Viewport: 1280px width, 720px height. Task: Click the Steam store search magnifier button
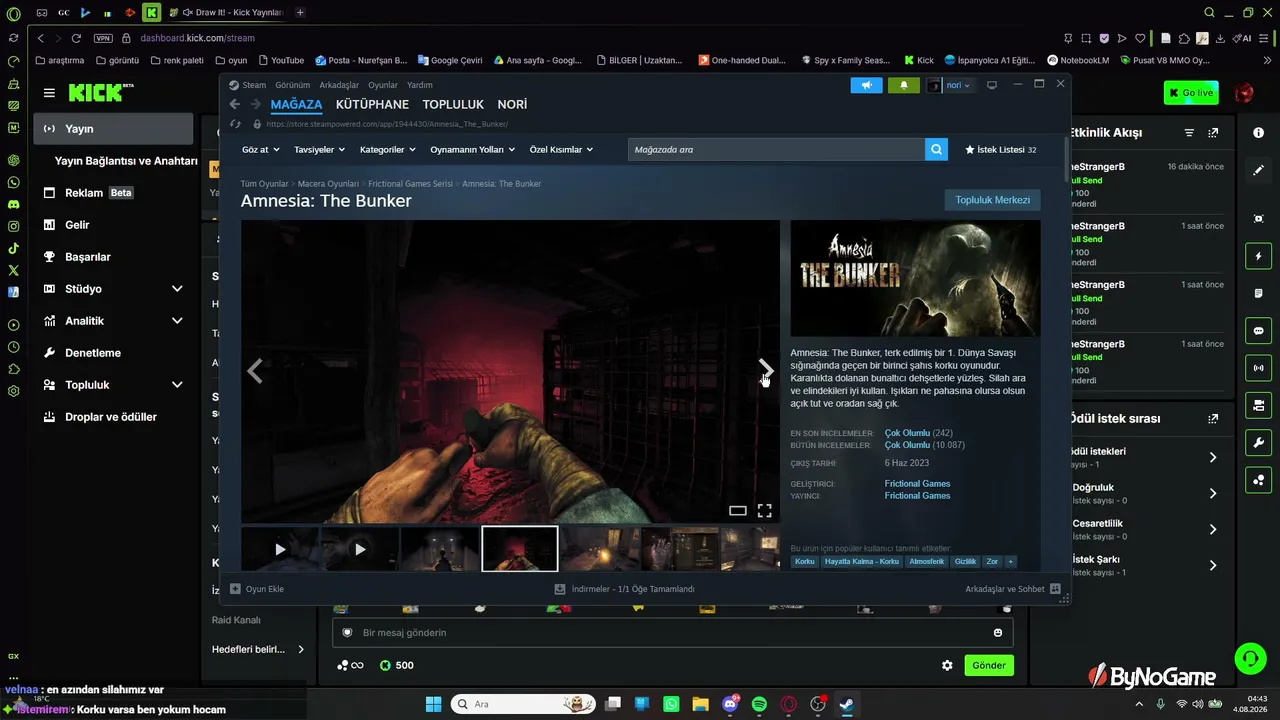(x=936, y=149)
